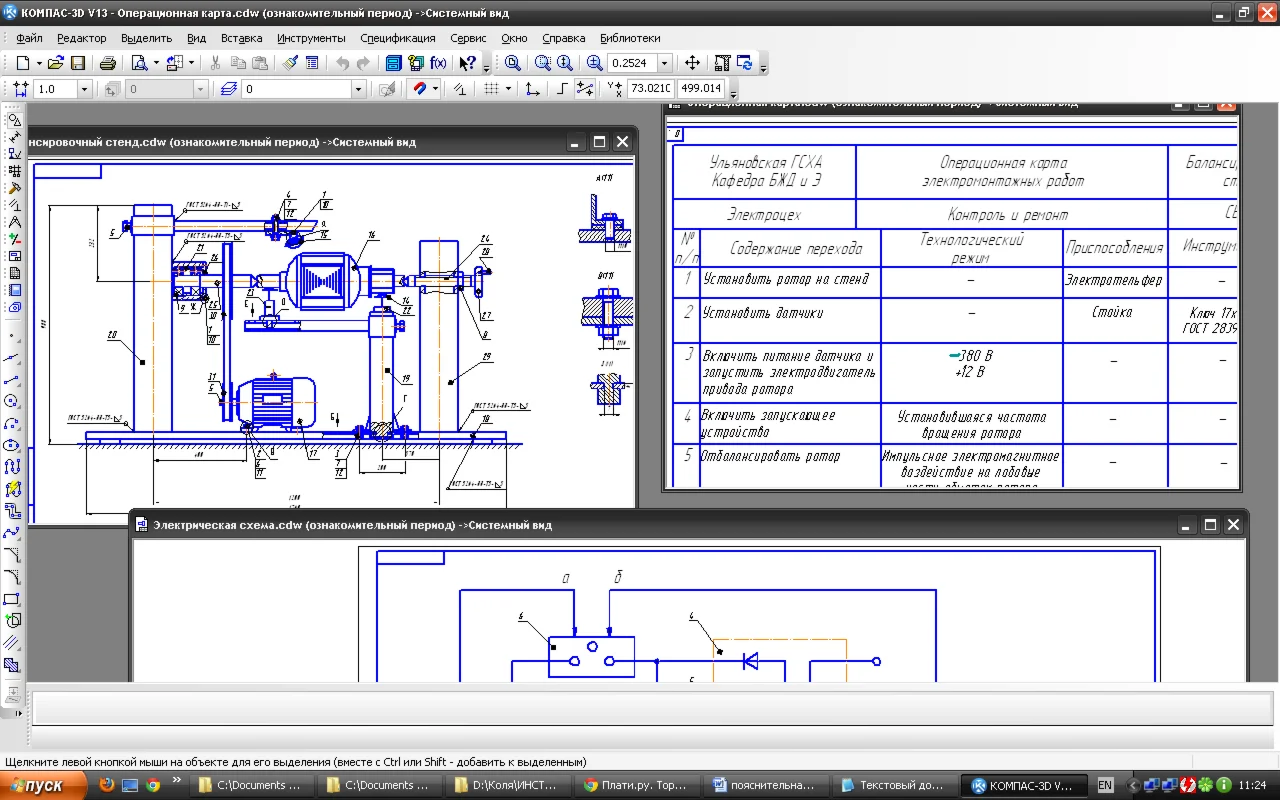1280x800 pixels.
Task: Click the X coordinate field showing 73.021
Action: (x=649, y=89)
